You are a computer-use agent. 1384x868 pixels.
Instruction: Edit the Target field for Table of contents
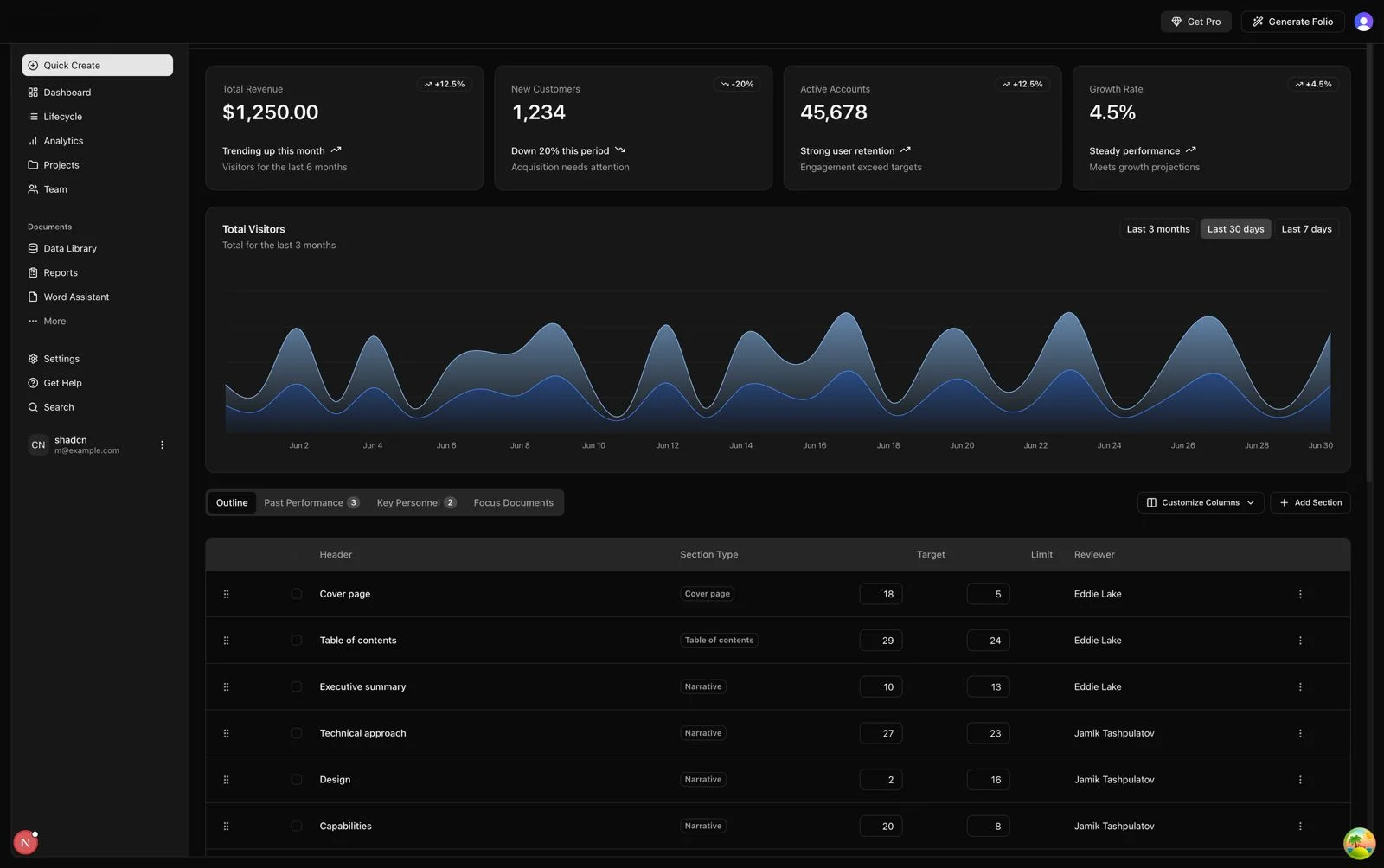click(x=881, y=641)
